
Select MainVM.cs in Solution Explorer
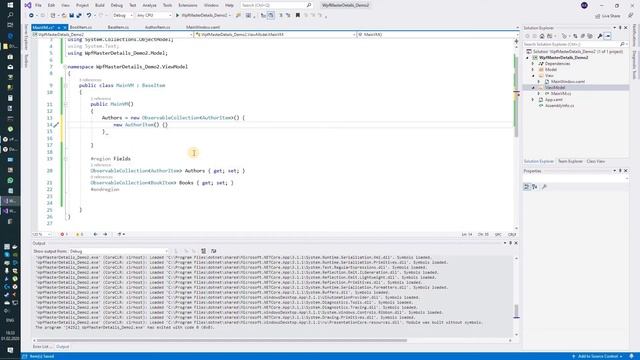tap(561, 93)
